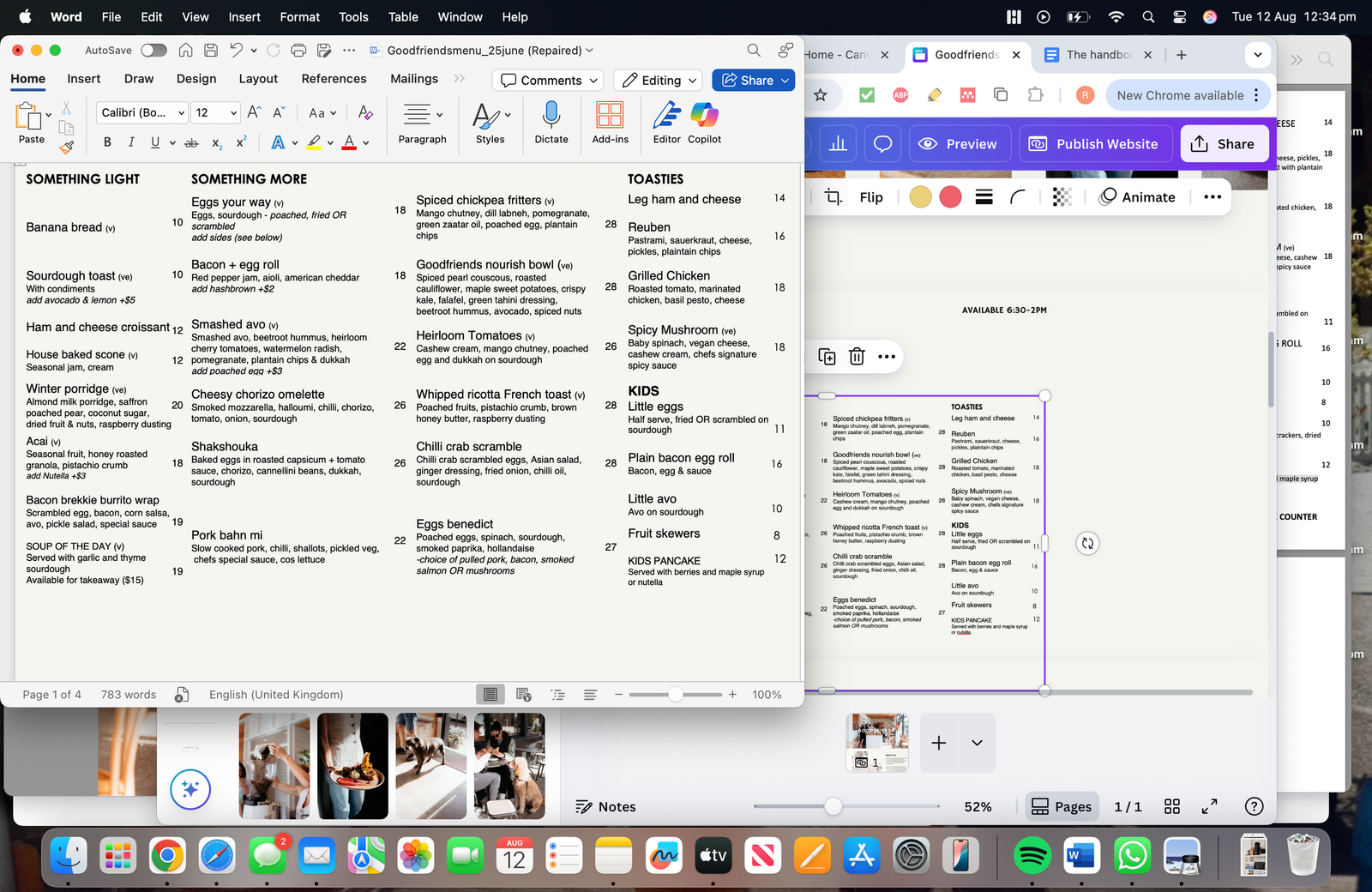Launch Copilot from the Word ribbon
Screen dimensions: 1372x892
[704, 122]
